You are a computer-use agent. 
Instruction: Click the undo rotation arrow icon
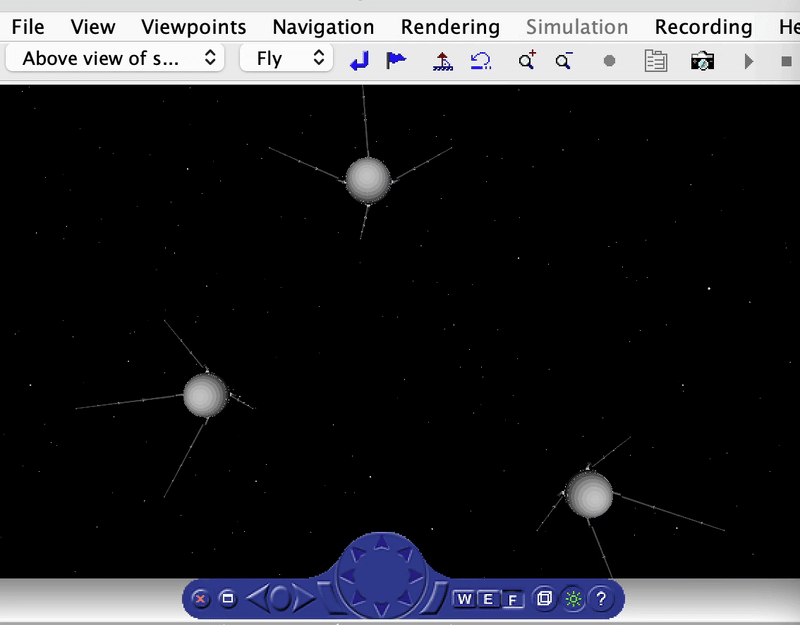tap(481, 61)
